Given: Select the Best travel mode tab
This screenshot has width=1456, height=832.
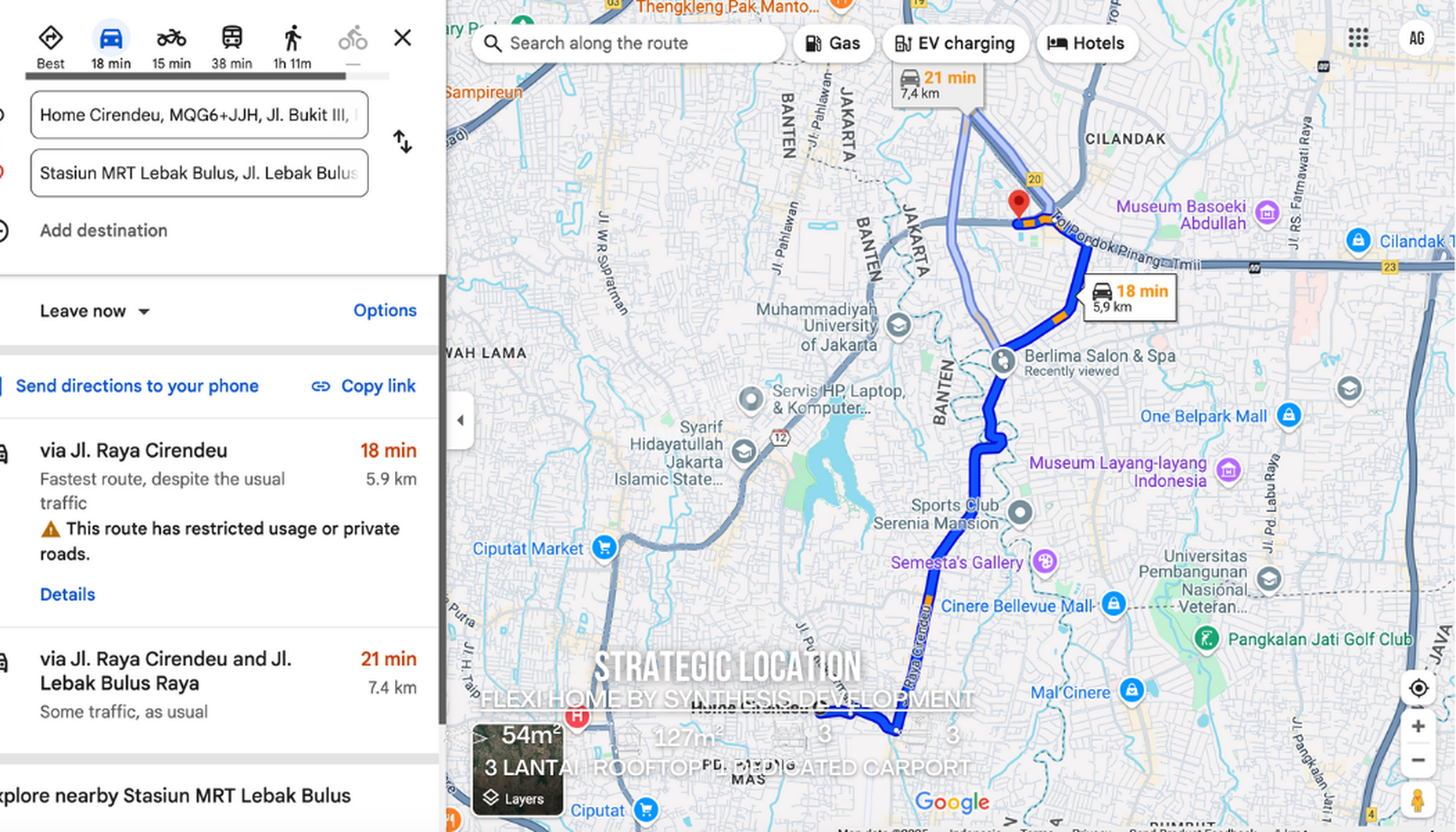Looking at the screenshot, I should coord(50,47).
